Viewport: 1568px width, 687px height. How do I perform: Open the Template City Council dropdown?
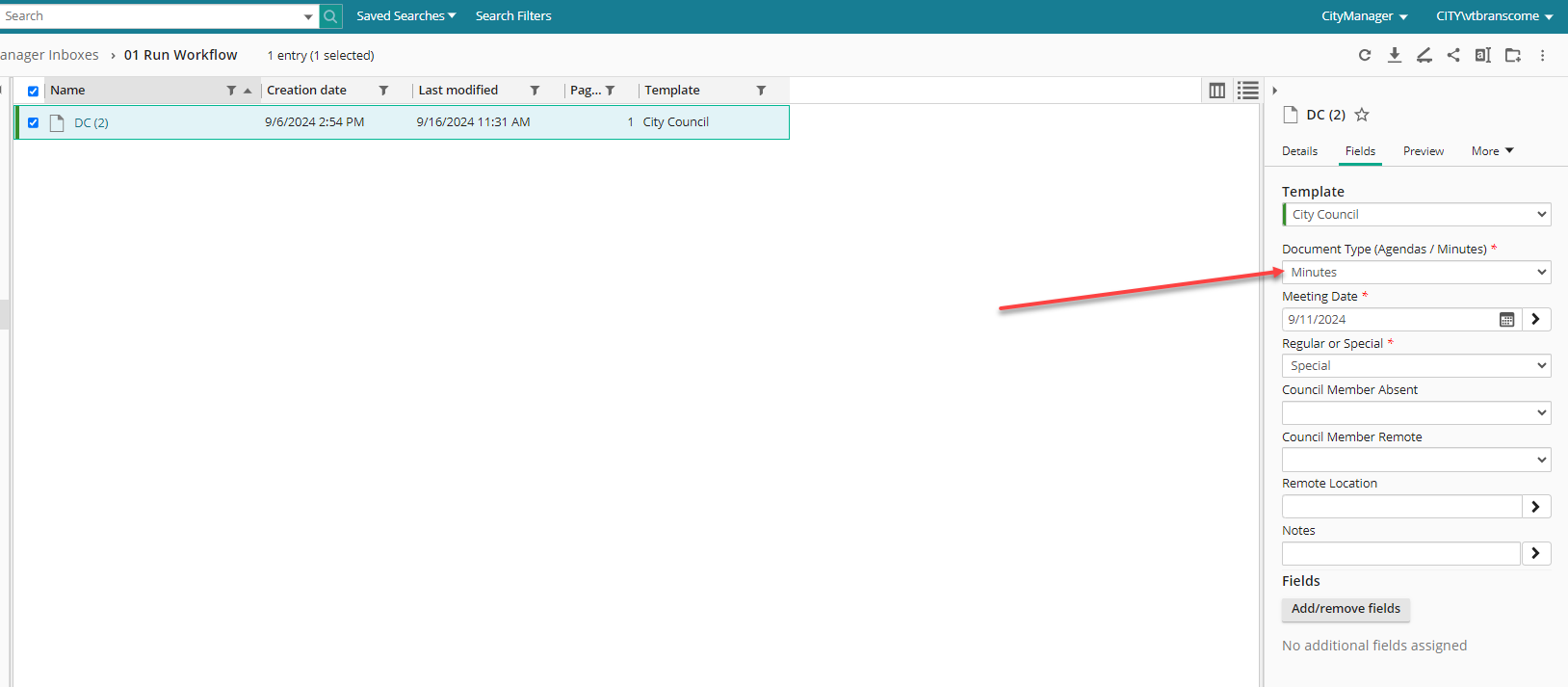click(x=1417, y=215)
